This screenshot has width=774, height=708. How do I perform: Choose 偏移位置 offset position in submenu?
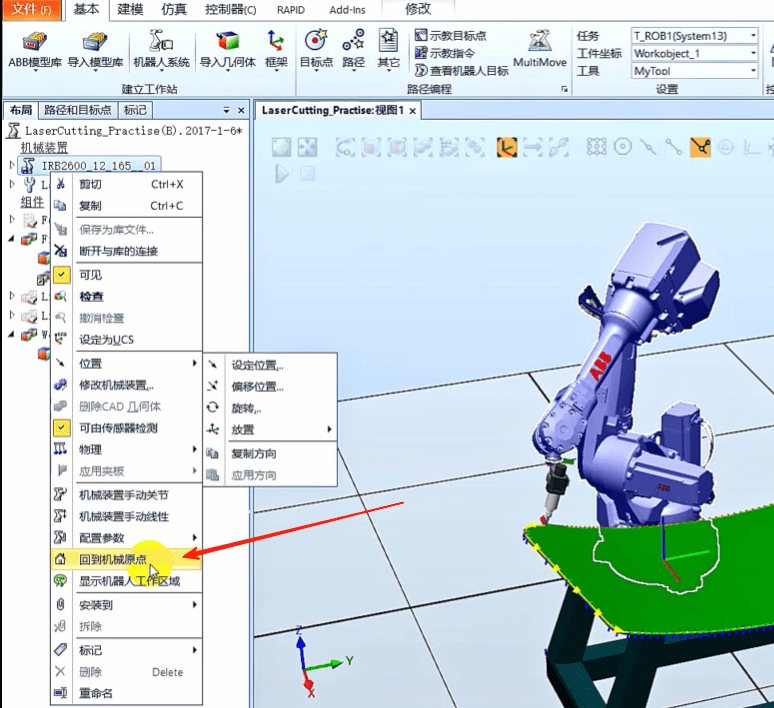(x=270, y=387)
